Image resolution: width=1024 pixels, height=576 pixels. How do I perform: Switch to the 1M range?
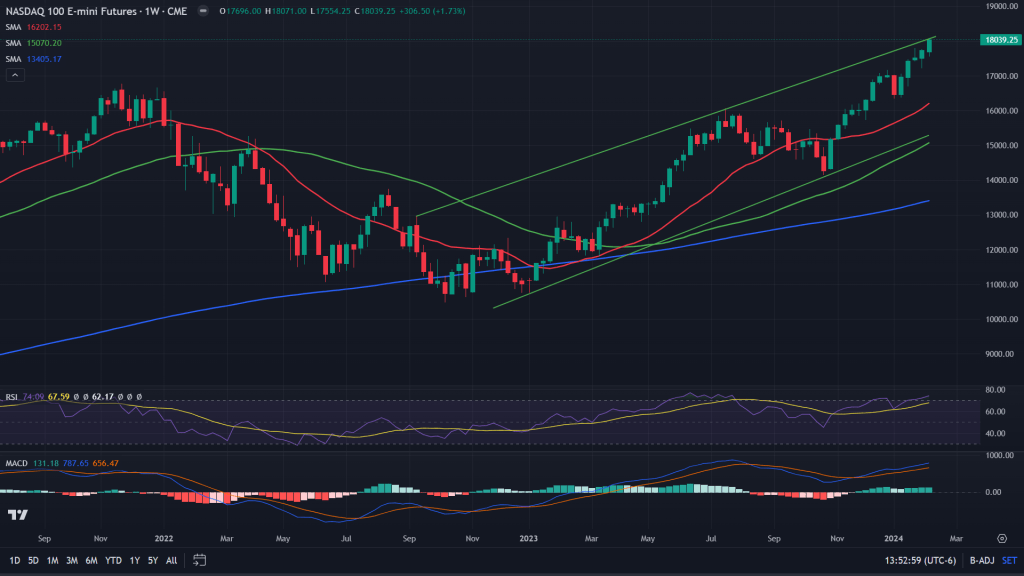point(52,560)
